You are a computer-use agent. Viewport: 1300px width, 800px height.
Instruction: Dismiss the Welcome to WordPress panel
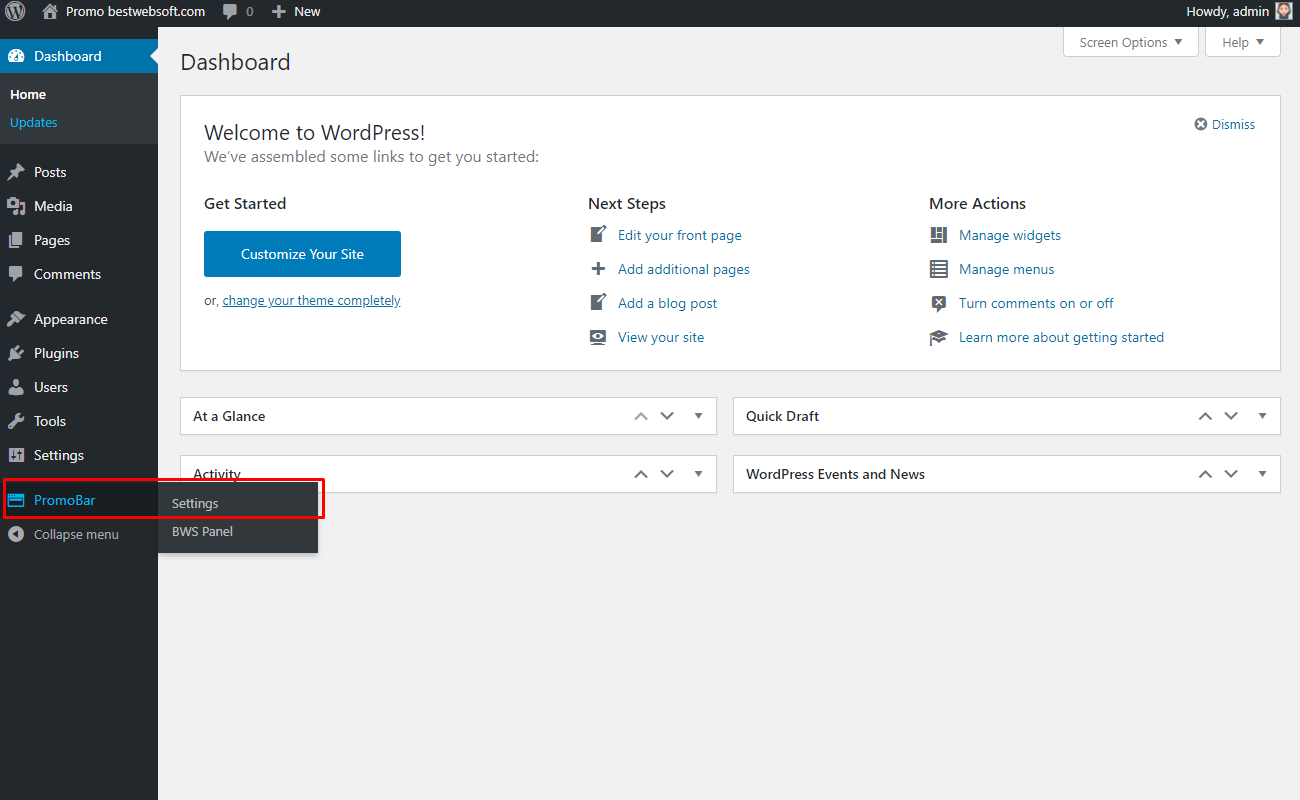tap(1225, 124)
